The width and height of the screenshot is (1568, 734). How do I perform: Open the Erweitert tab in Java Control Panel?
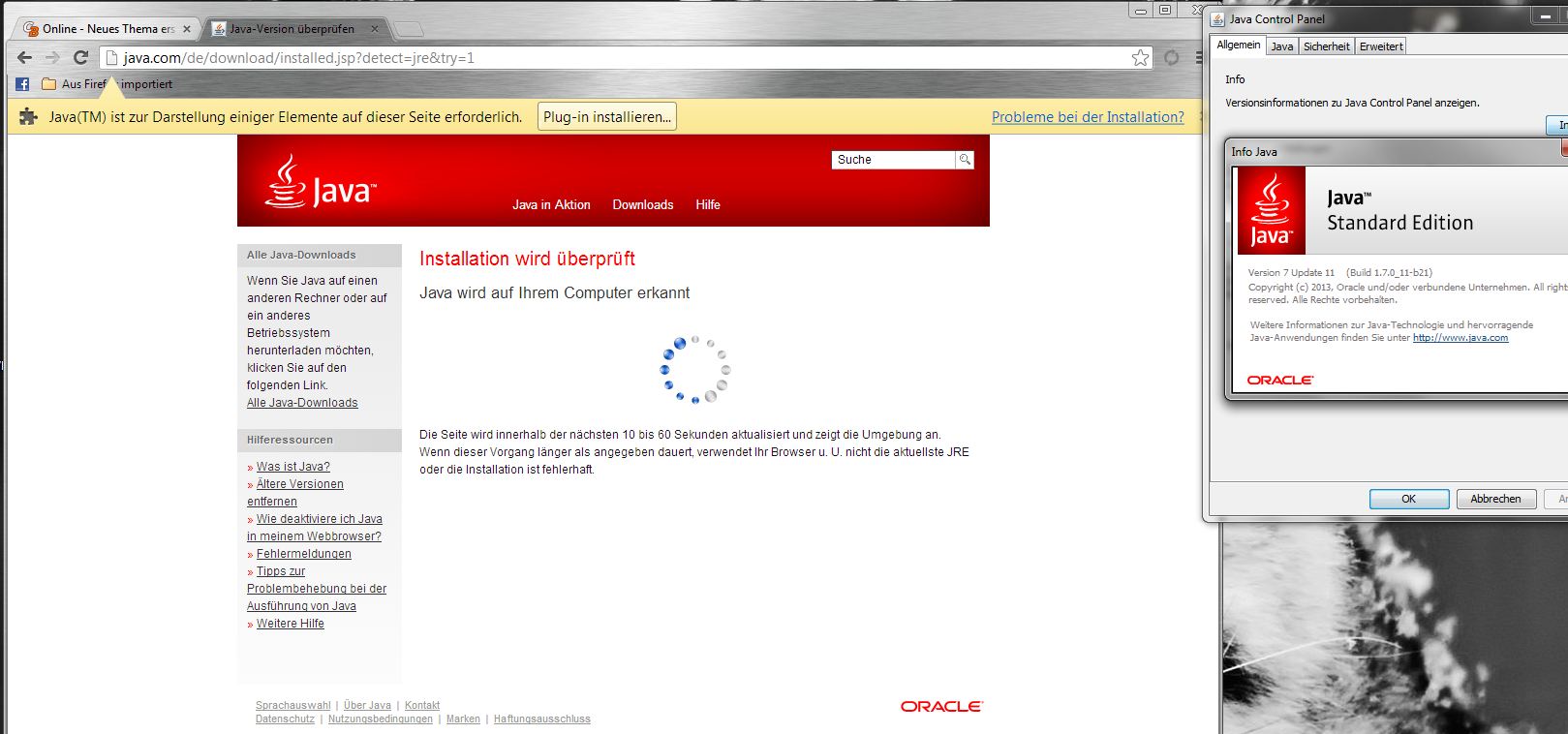click(1380, 46)
